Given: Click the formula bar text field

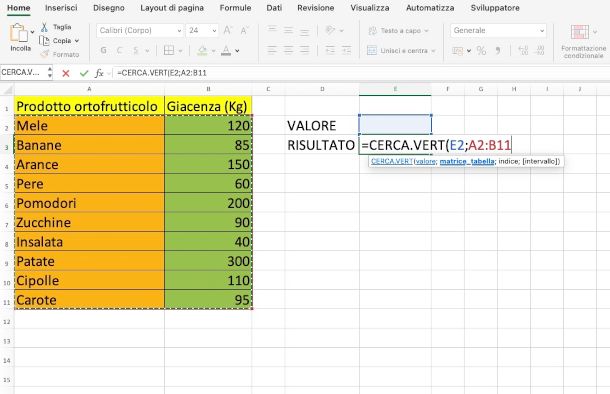Looking at the screenshot, I should [x=361, y=73].
